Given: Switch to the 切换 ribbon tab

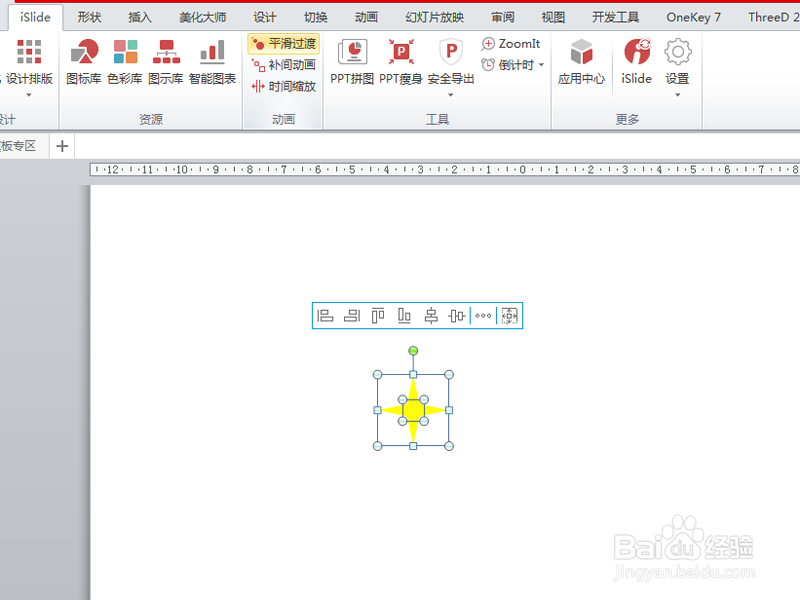Looking at the screenshot, I should pos(315,17).
